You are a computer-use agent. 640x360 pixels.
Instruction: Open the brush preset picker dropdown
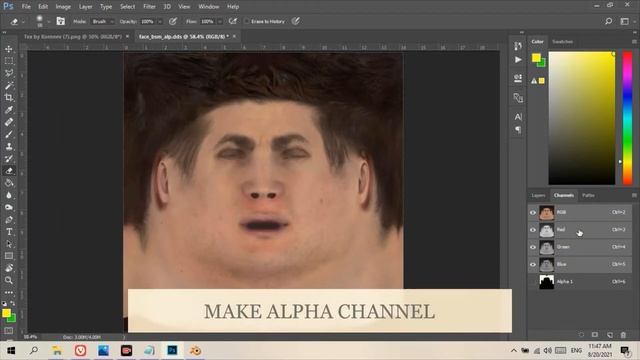[49, 21]
